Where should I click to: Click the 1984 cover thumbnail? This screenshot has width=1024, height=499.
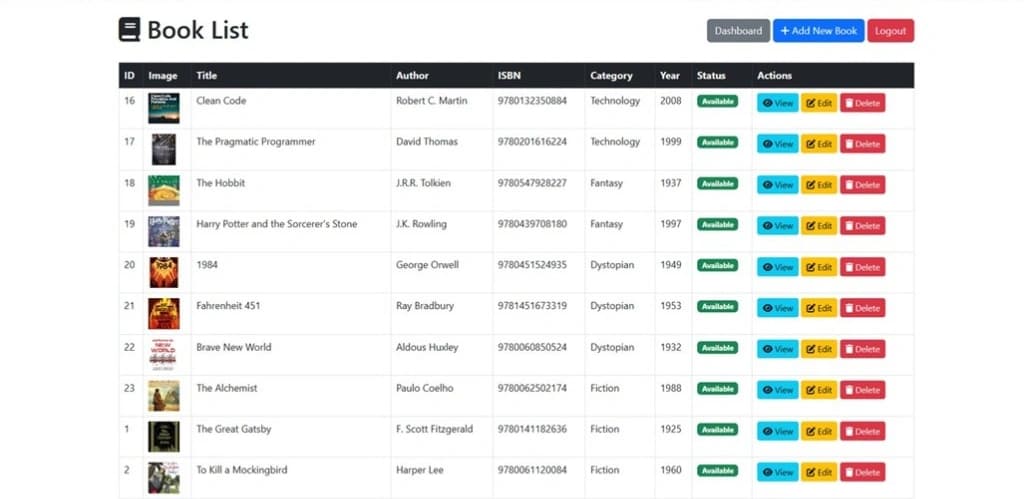tap(163, 272)
